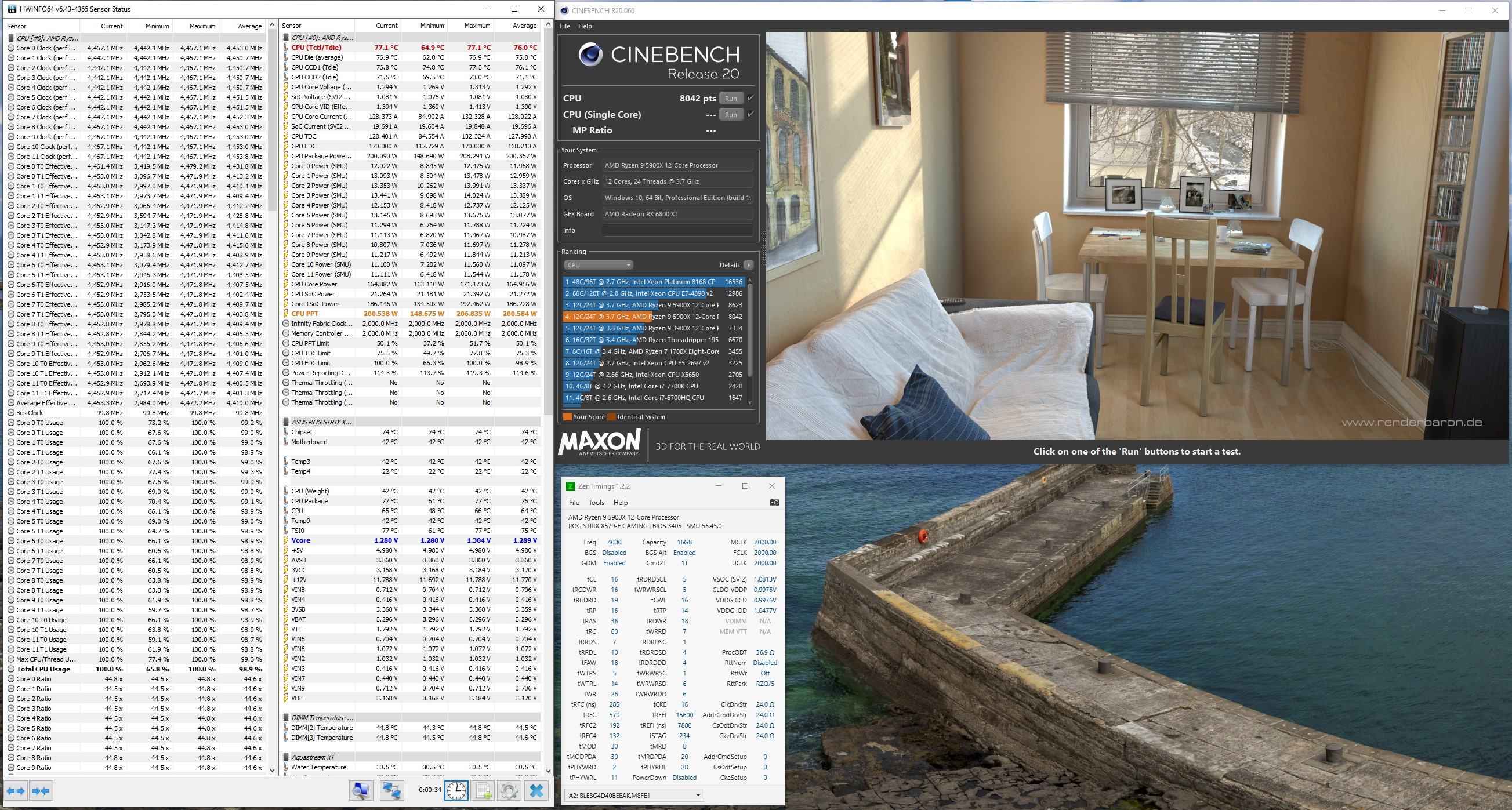The height and width of the screenshot is (810, 1512).
Task: Click the clock icon of Core 0 Clock row
Action: (11, 48)
